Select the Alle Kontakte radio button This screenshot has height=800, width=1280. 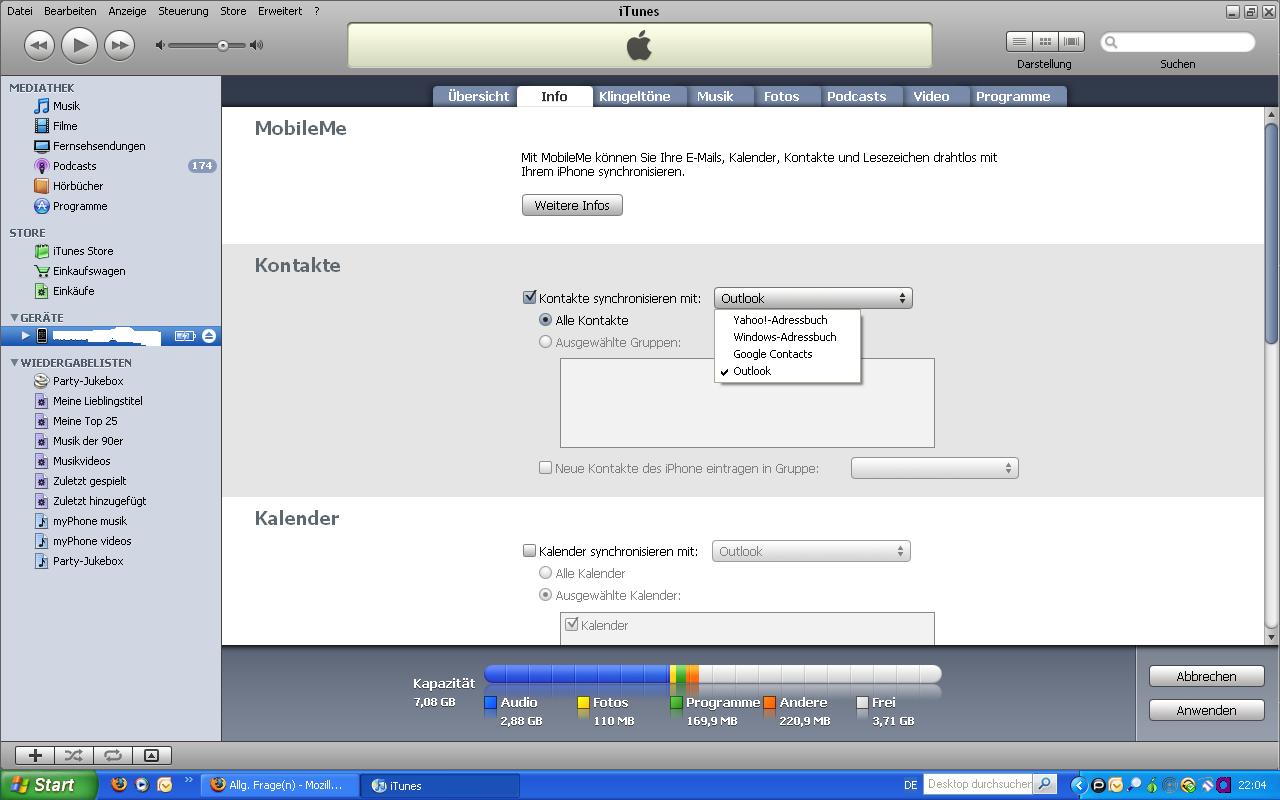click(545, 320)
